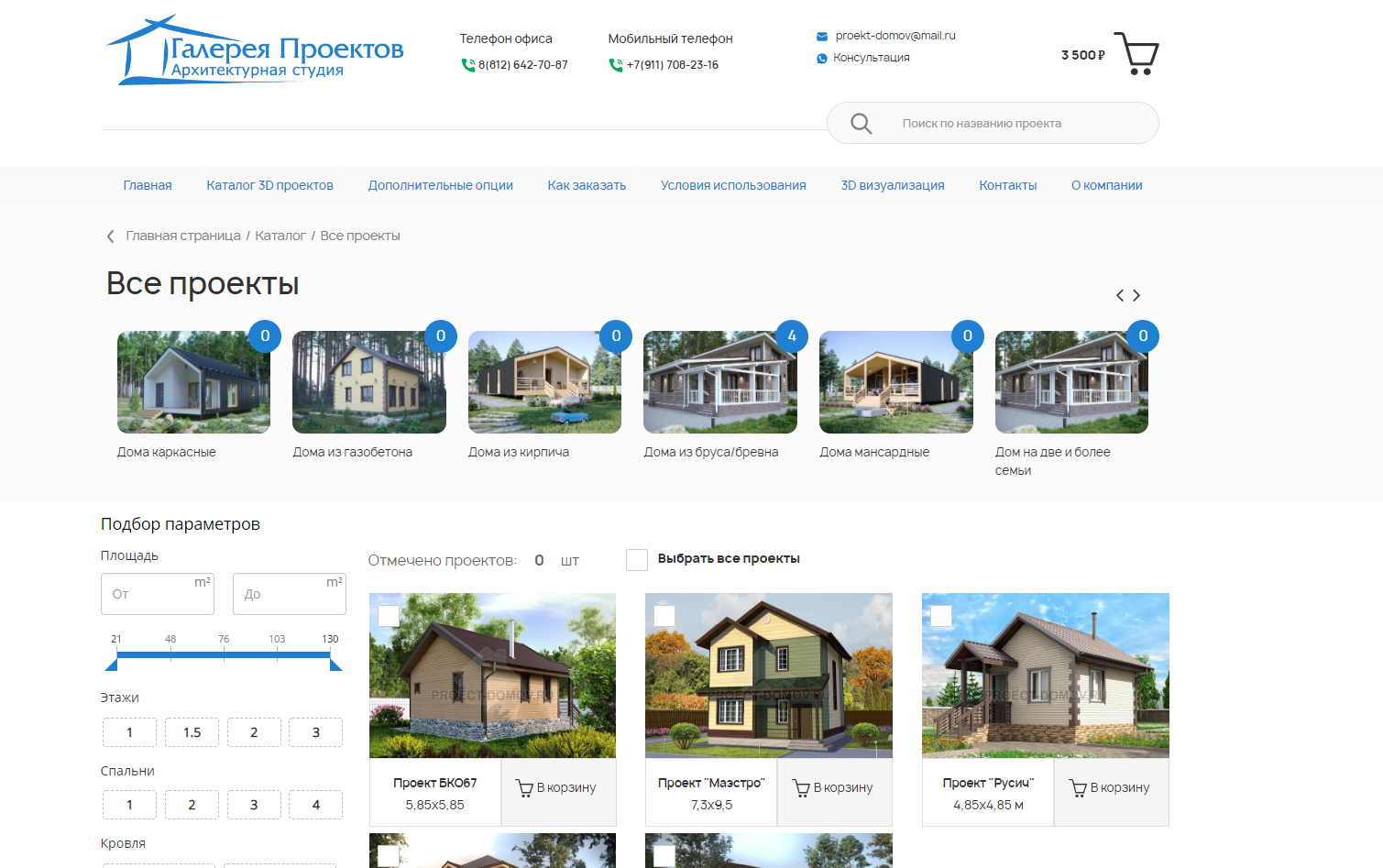Image resolution: width=1383 pixels, height=868 pixels.
Task: Open О компании menu item
Action: point(1107,185)
